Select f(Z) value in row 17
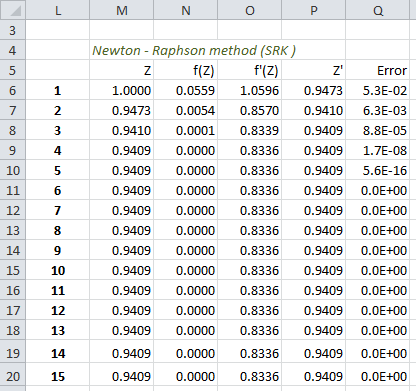Image resolution: width=416 pixels, height=391 pixels. click(x=186, y=310)
